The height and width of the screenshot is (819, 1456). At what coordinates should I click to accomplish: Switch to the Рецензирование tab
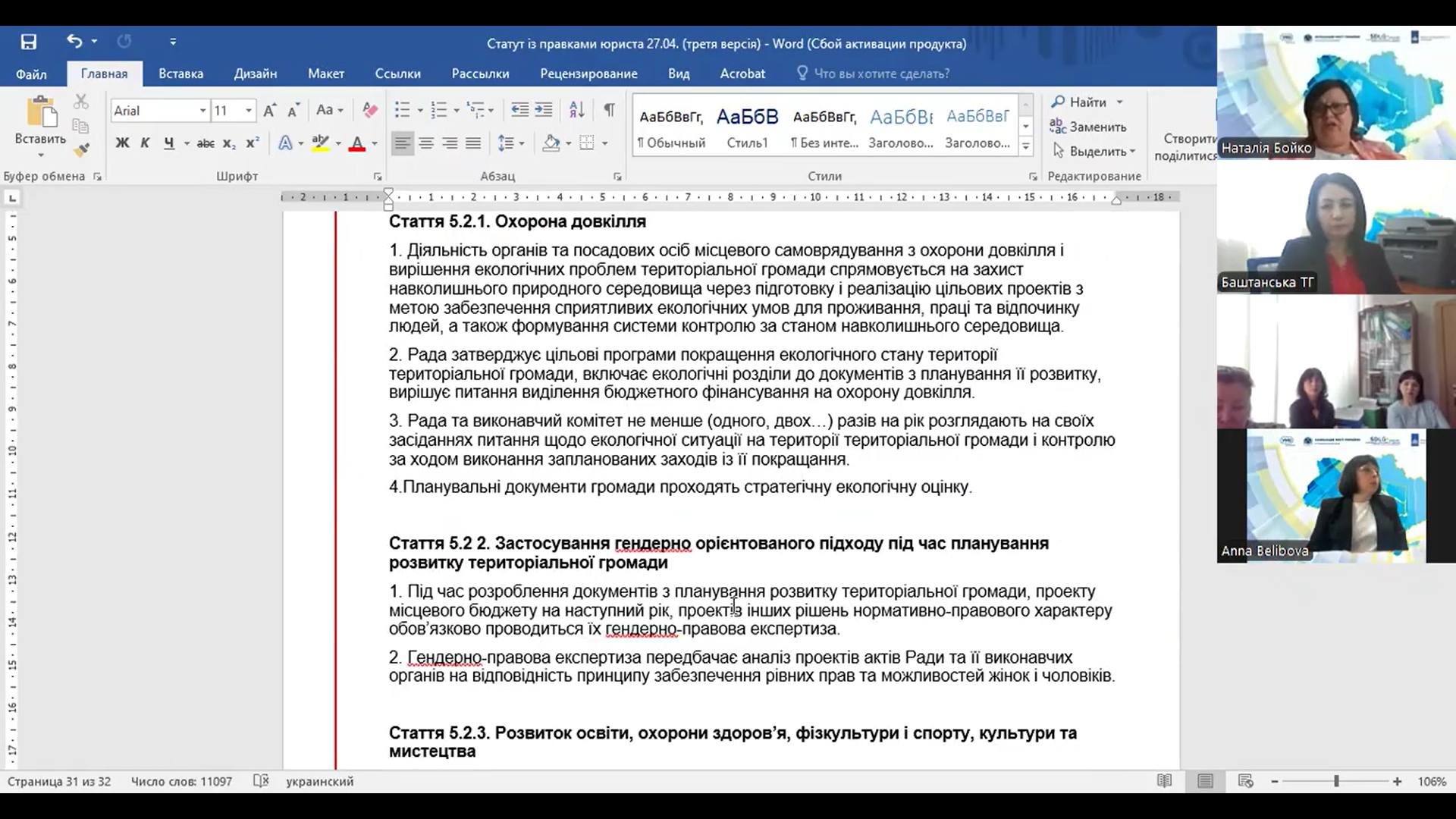pos(588,74)
